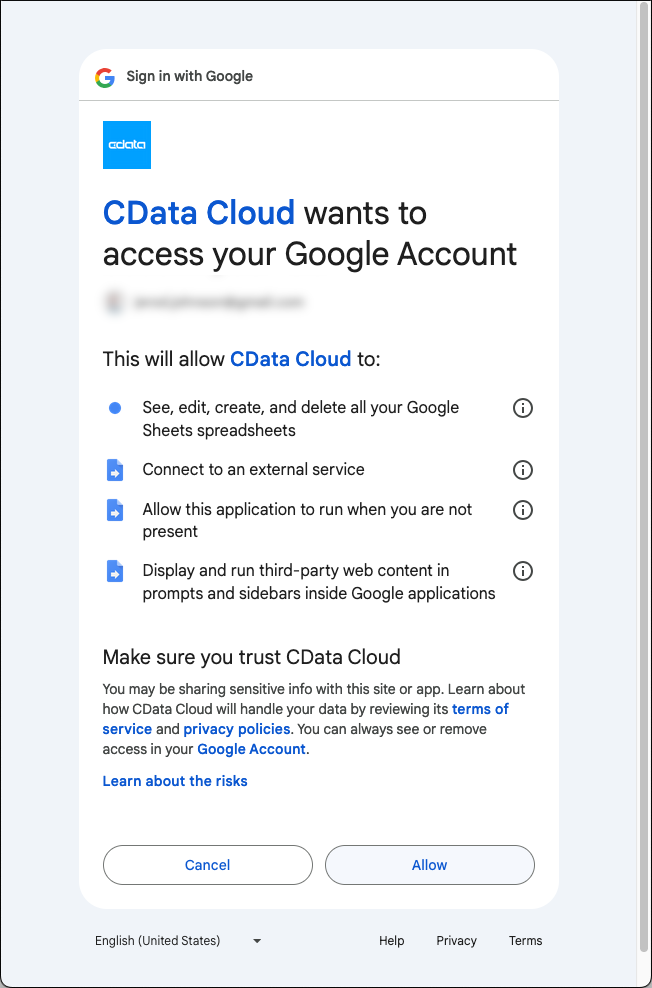
Task: Open info for Google Sheets spreadsheets permission
Action: [x=522, y=408]
